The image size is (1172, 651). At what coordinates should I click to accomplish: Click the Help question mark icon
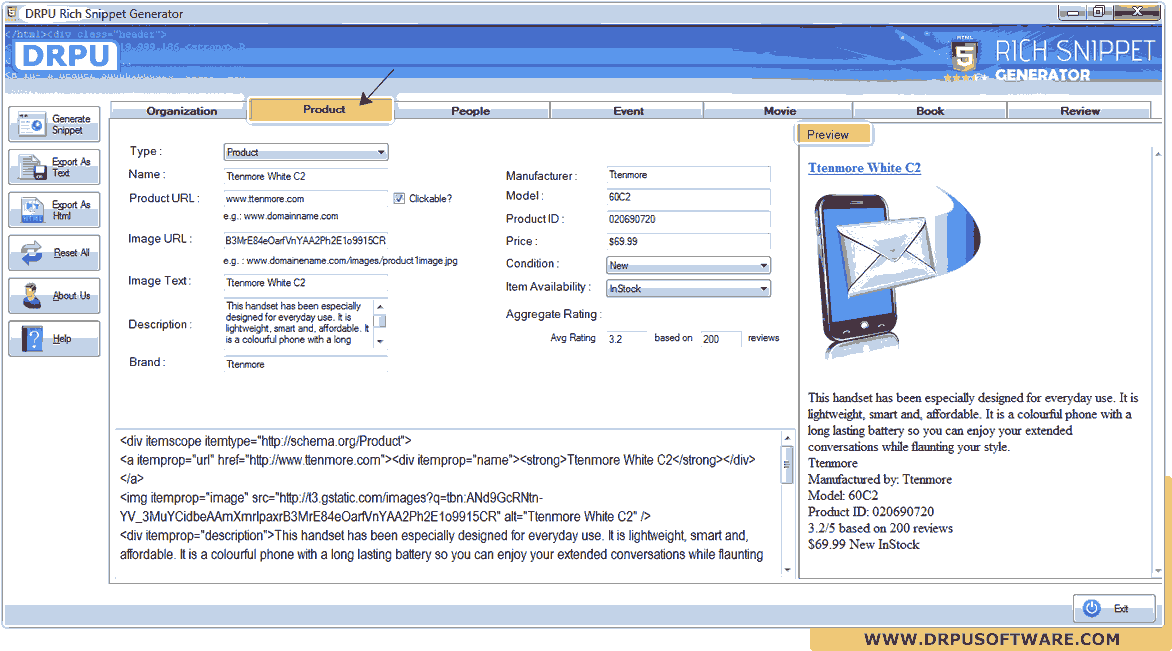33,339
